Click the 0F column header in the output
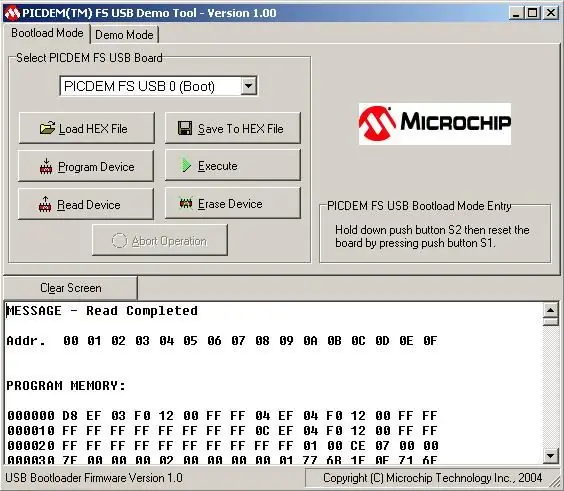Image resolution: width=564 pixels, height=491 pixels. point(430,341)
